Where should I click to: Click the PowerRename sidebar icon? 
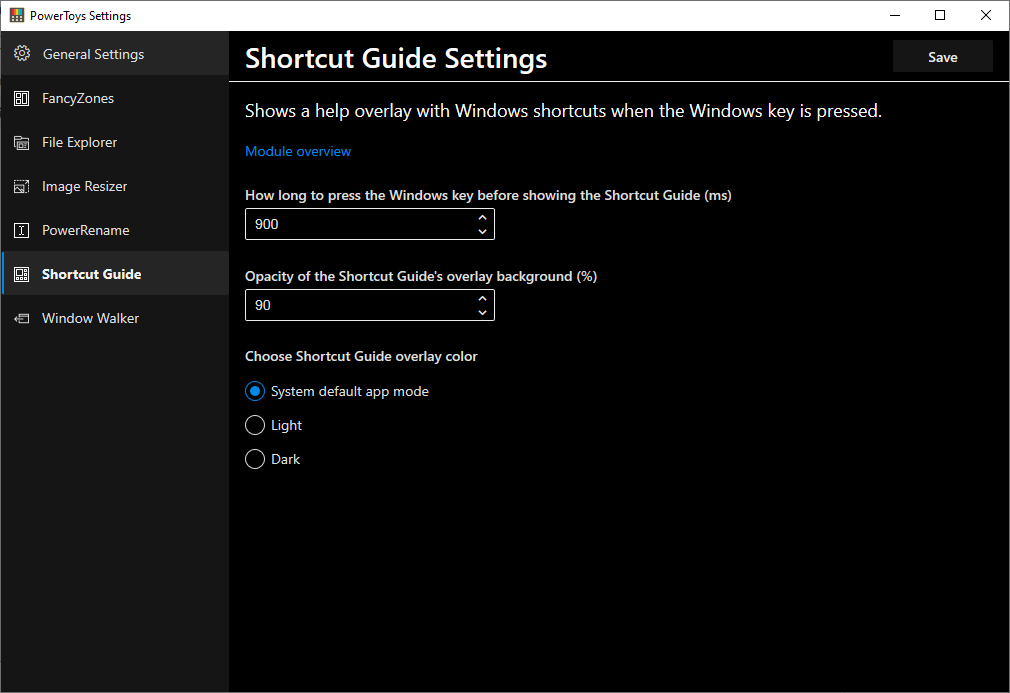tap(22, 230)
